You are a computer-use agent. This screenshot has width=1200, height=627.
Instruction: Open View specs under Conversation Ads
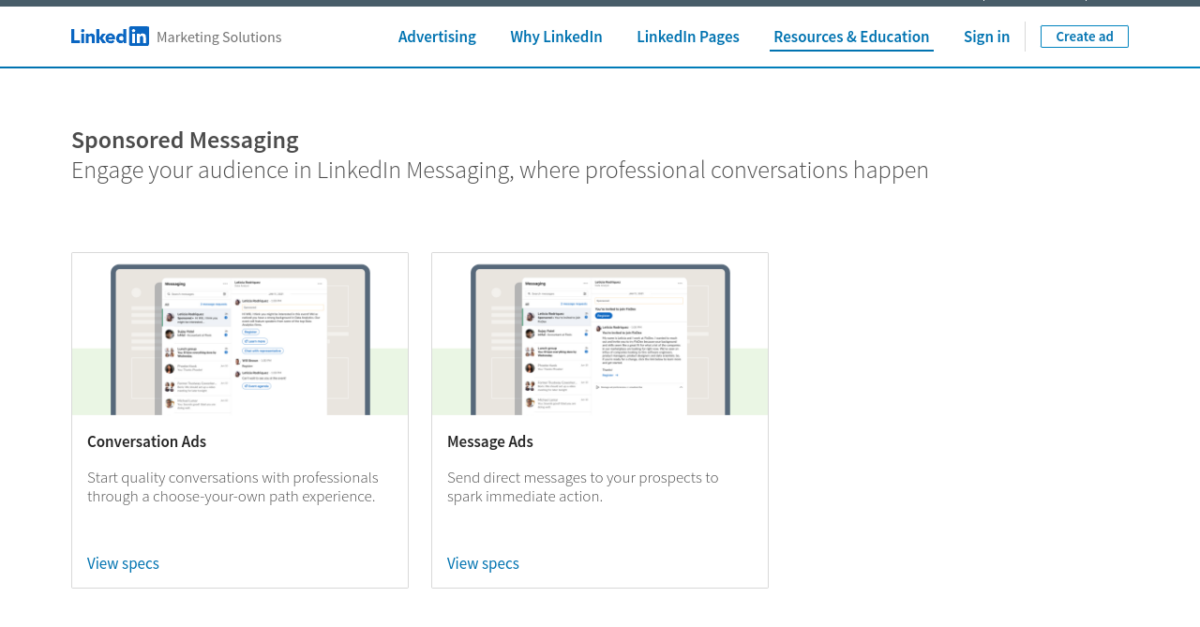pyautogui.click(x=123, y=563)
